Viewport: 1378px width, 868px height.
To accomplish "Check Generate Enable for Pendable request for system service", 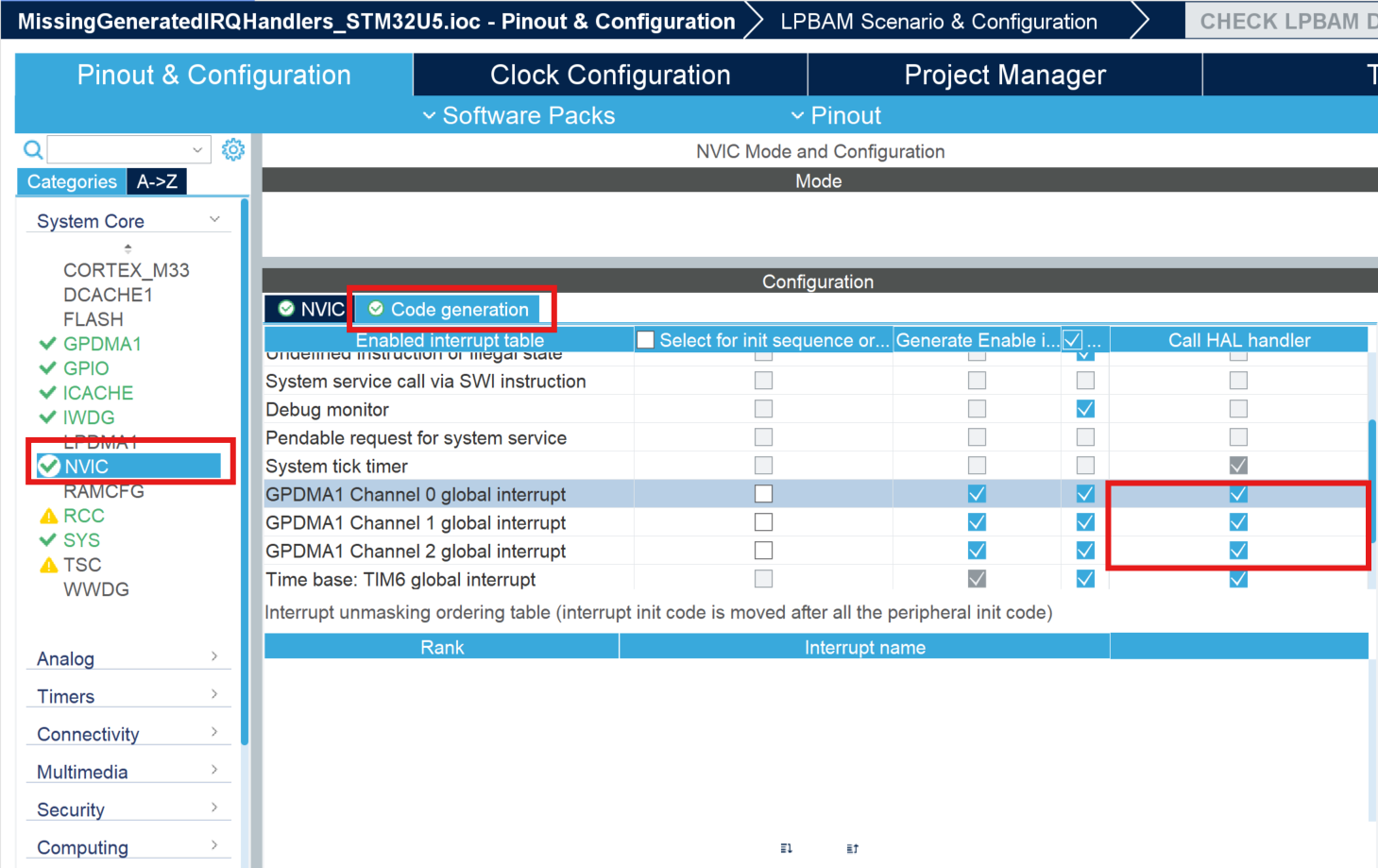I will pyautogui.click(x=977, y=436).
